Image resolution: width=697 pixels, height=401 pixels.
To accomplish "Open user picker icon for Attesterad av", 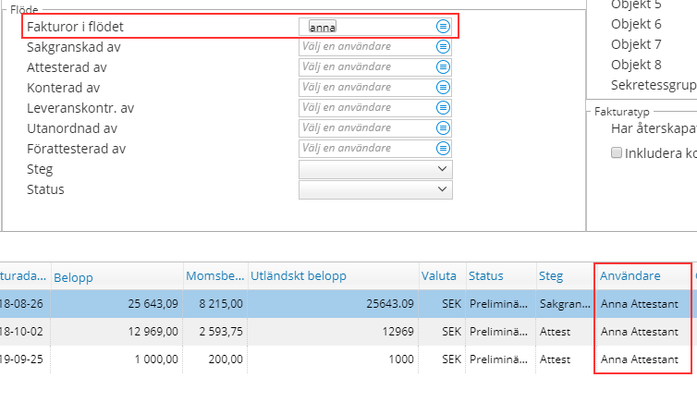I will (x=443, y=67).
